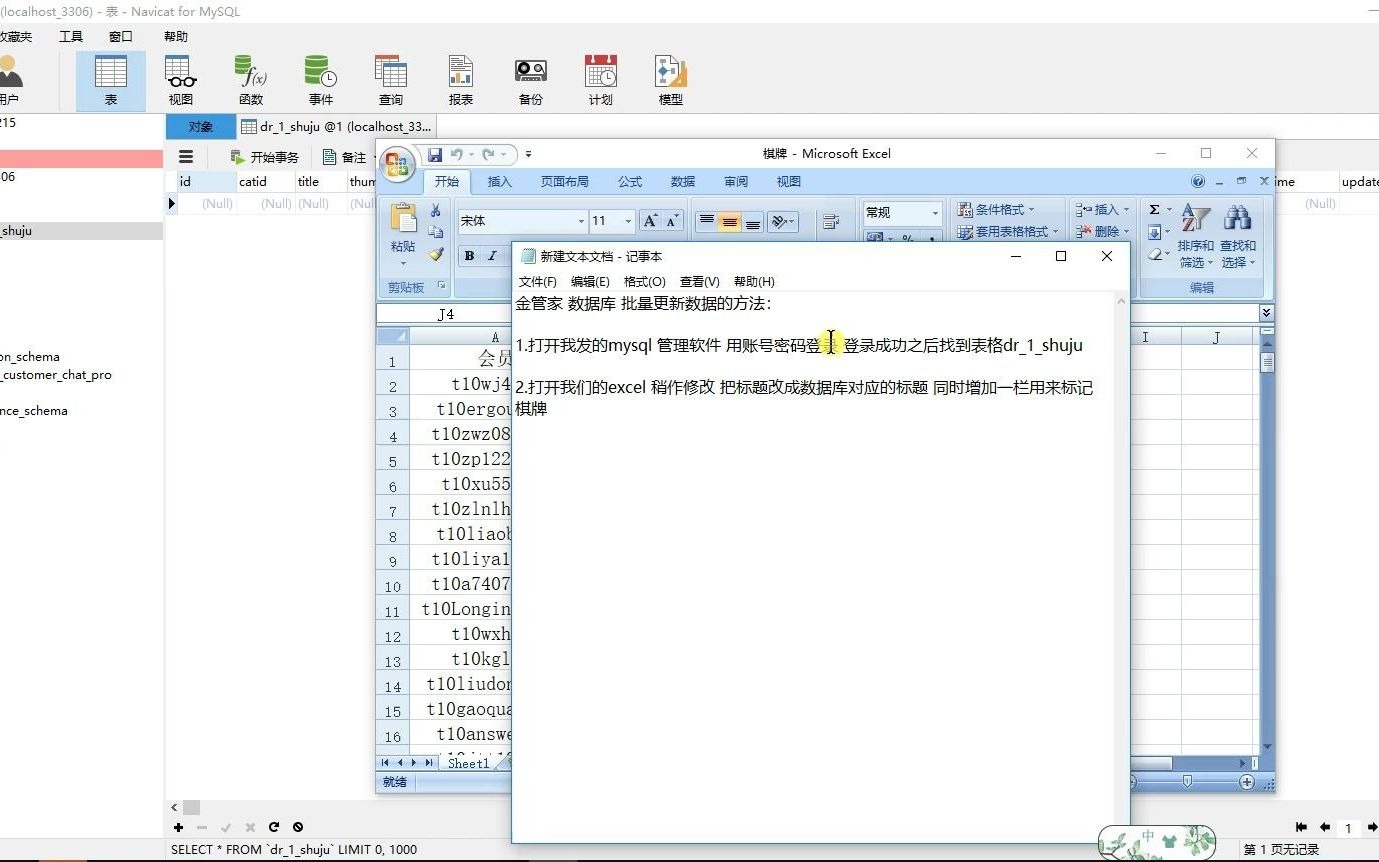
Task: Open the 视图 (View) tool in Navicat toolbar
Action: click(181, 81)
